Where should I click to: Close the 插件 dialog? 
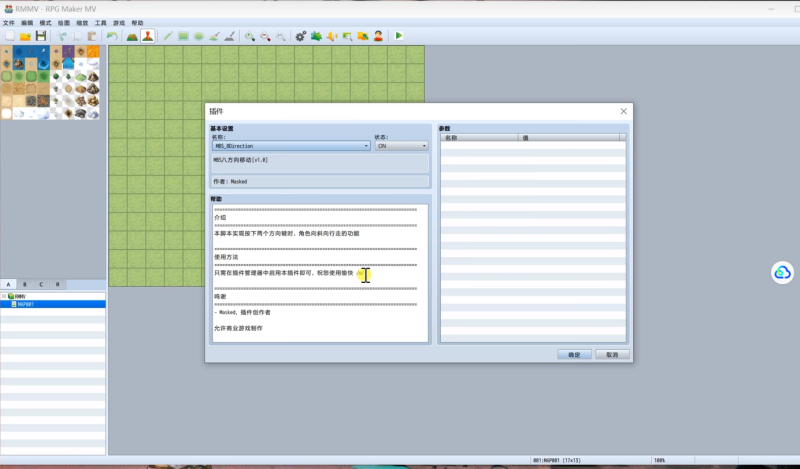[623, 111]
